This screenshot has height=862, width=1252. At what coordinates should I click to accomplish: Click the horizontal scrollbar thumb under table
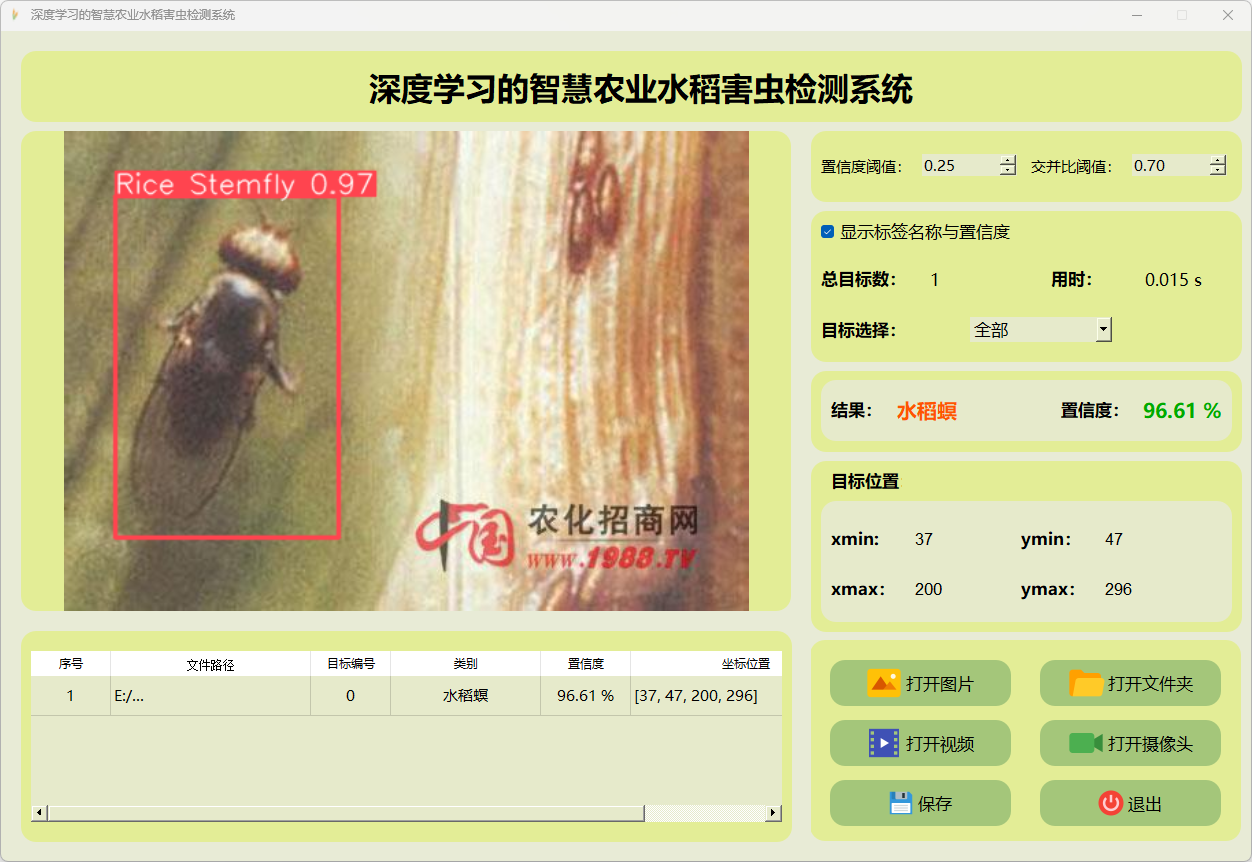345,813
